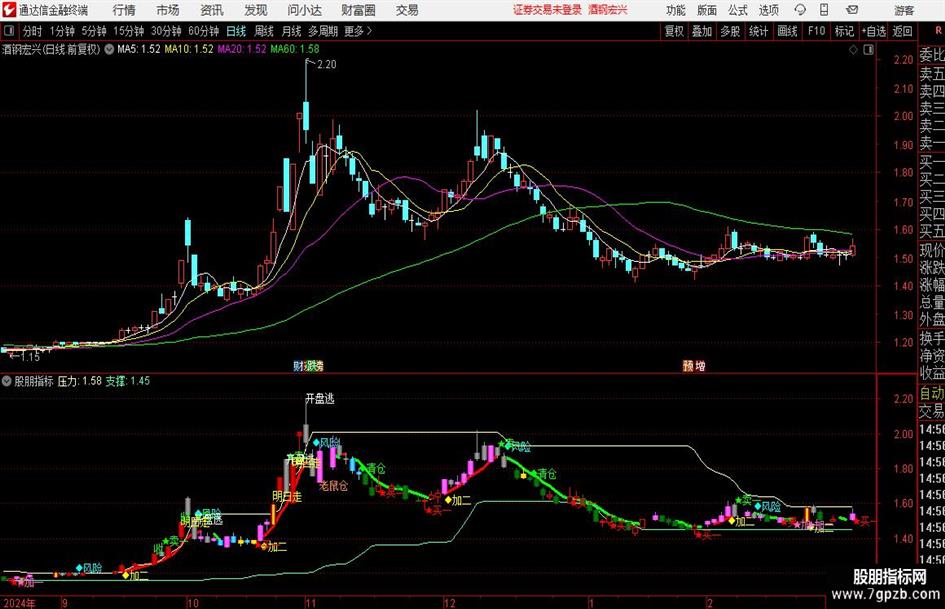Viewport: 945px width, 609px height.
Task: Open the 版面 menu
Action: coord(706,10)
